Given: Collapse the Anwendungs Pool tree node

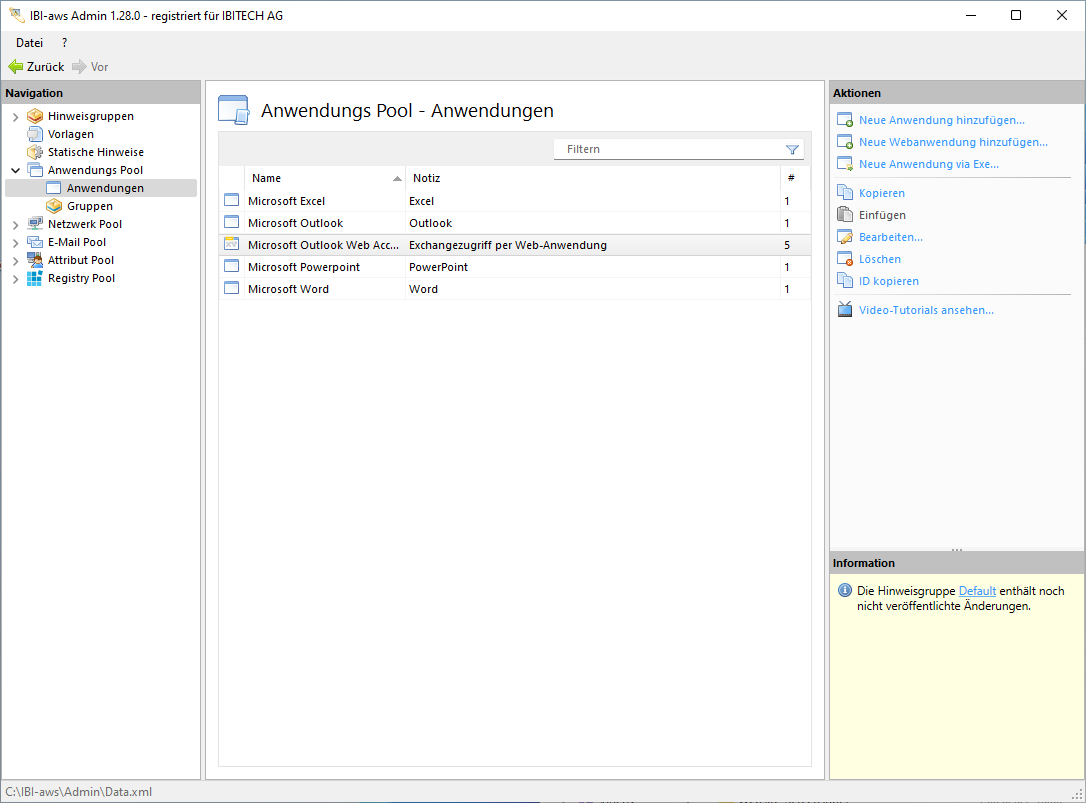Looking at the screenshot, I should coord(15,171).
